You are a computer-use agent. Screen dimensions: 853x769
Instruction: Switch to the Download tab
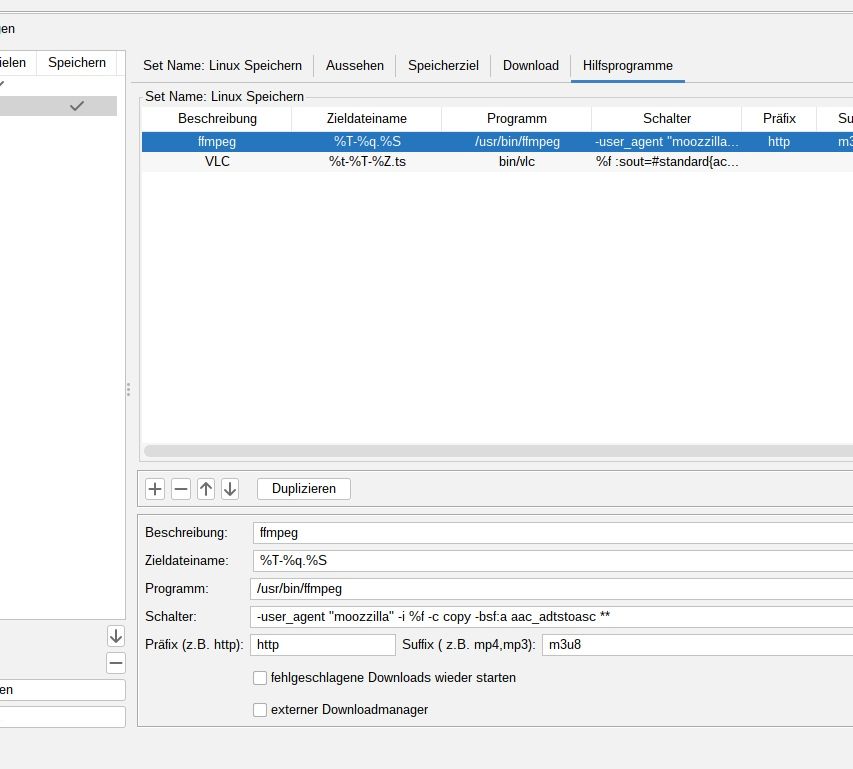(x=530, y=66)
